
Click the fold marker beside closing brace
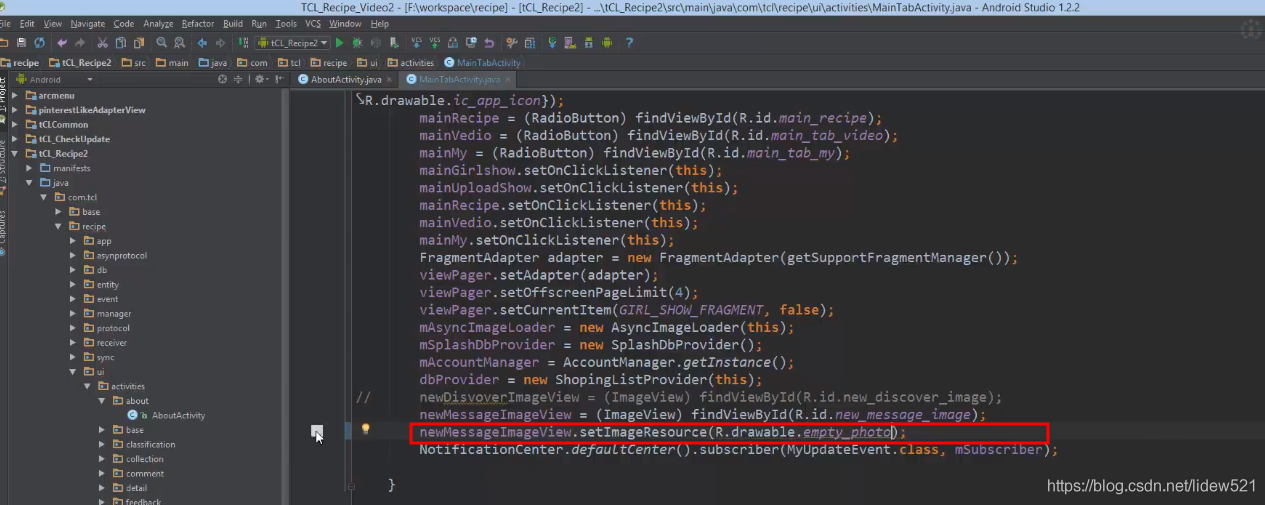(350, 486)
